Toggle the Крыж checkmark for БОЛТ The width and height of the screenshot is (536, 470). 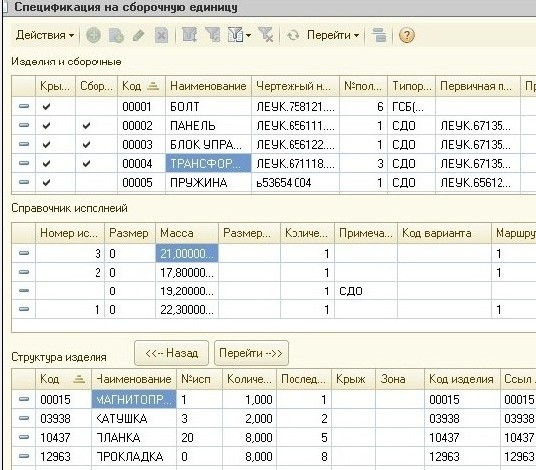(46, 107)
